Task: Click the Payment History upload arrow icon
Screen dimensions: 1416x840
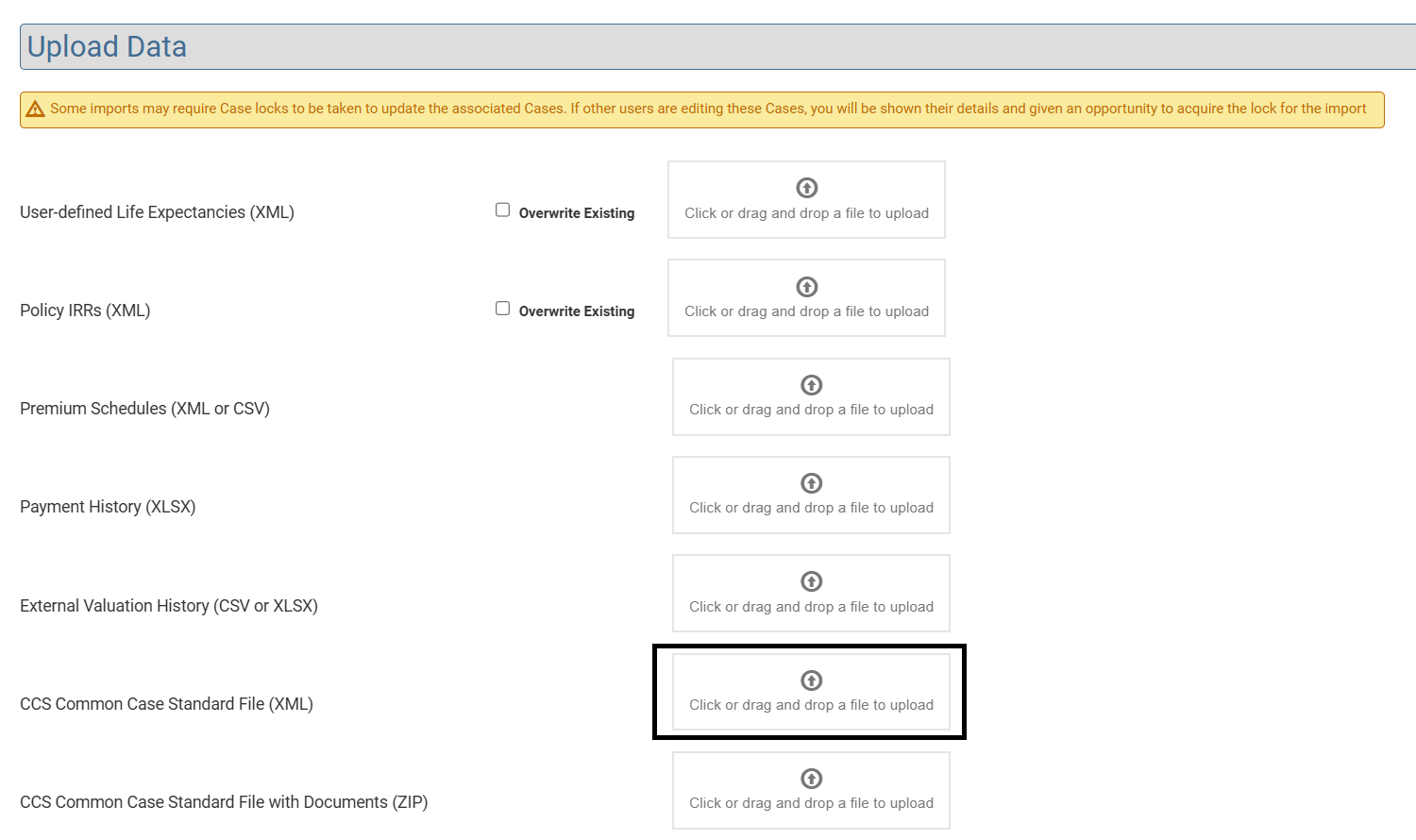Action: [x=811, y=483]
